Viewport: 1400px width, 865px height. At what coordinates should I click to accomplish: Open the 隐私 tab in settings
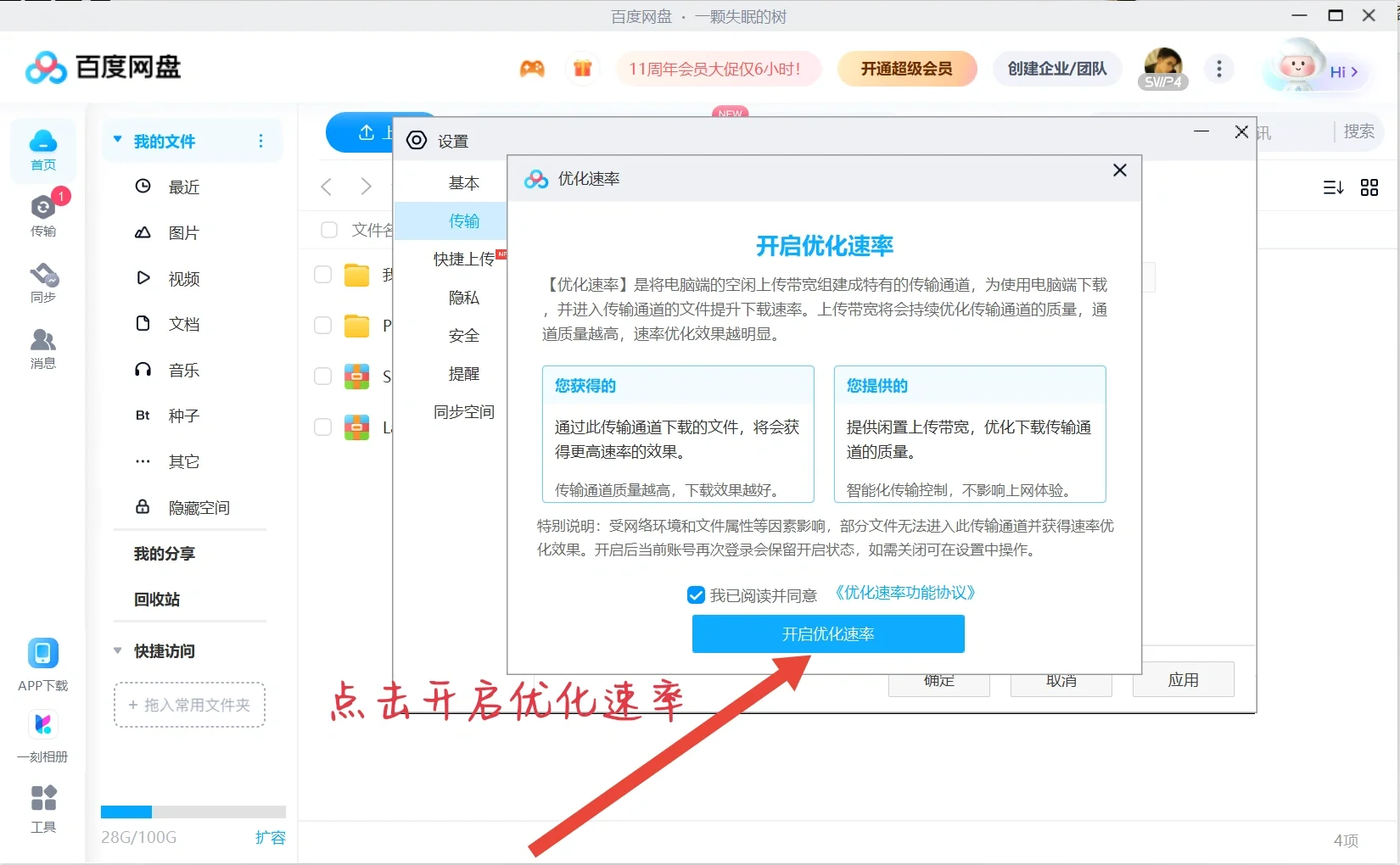pyautogui.click(x=464, y=297)
